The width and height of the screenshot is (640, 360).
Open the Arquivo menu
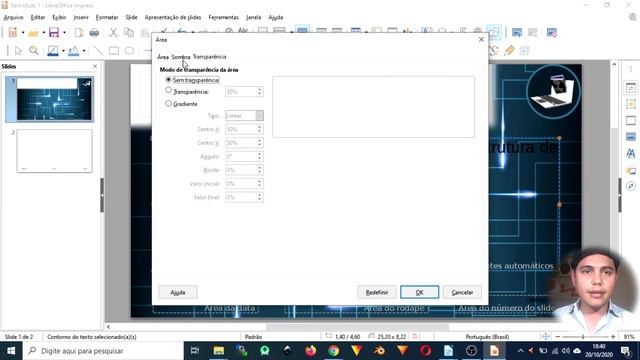13,17
